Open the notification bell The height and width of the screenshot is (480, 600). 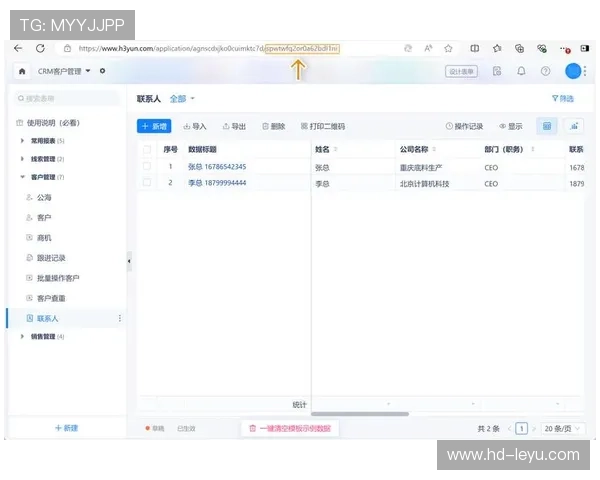coord(521,71)
